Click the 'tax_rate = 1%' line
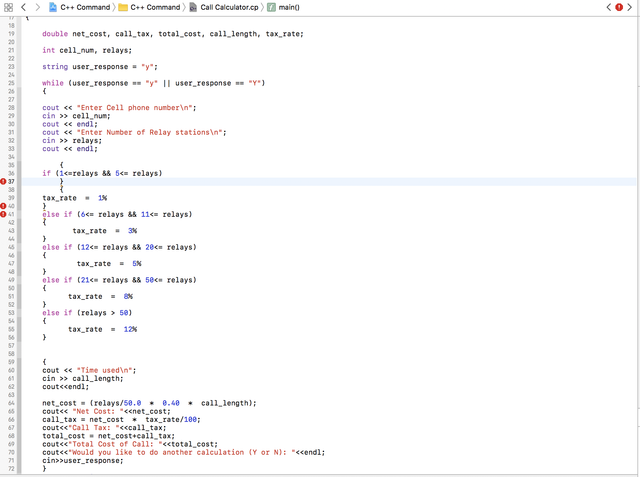Image resolution: width=640 pixels, height=477 pixels. 74,198
